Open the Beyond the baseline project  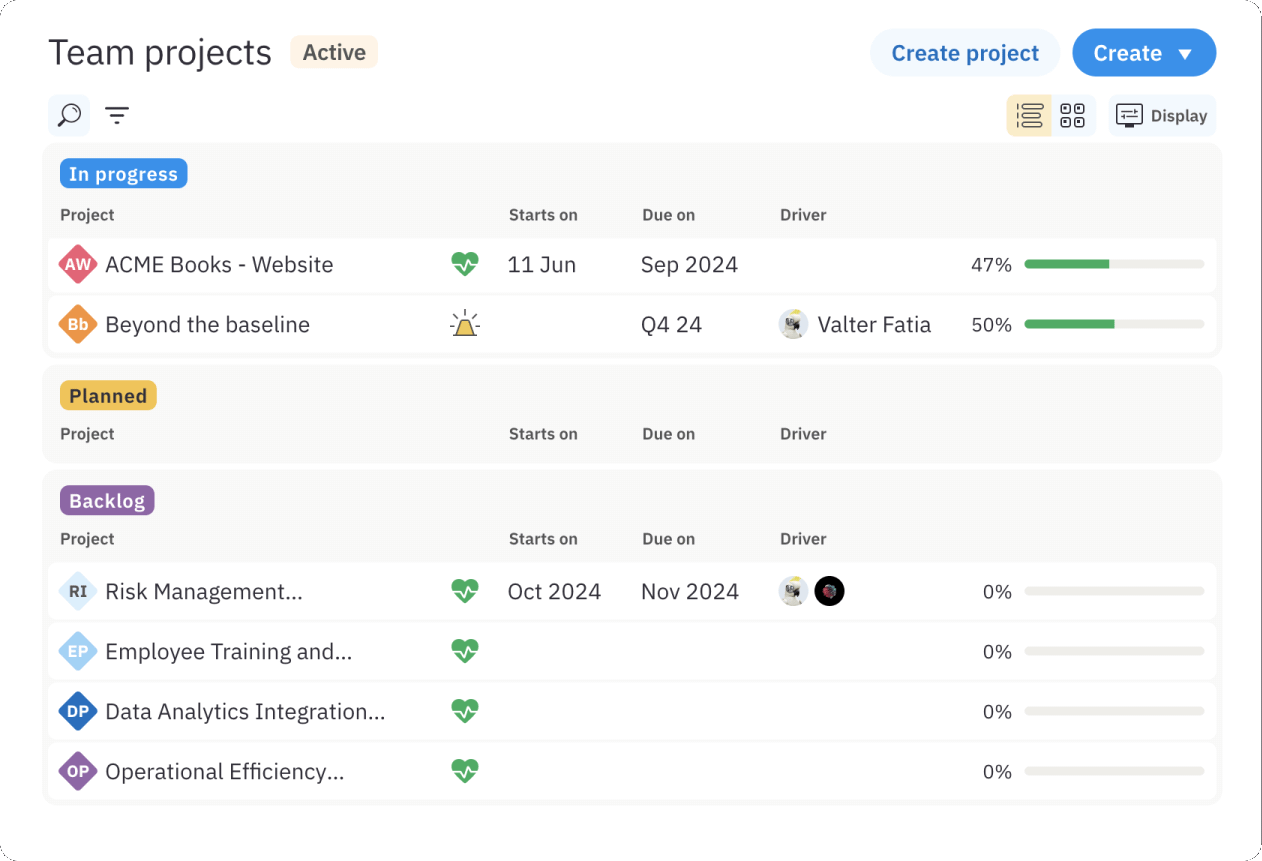tap(207, 325)
